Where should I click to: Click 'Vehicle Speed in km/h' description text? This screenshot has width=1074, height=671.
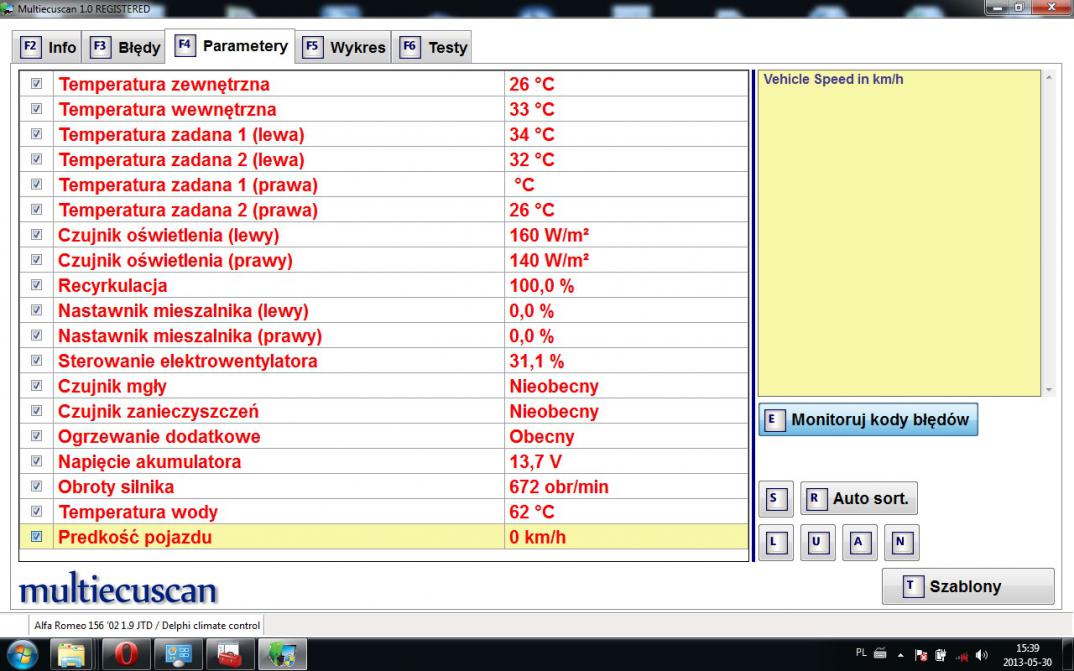click(833, 79)
